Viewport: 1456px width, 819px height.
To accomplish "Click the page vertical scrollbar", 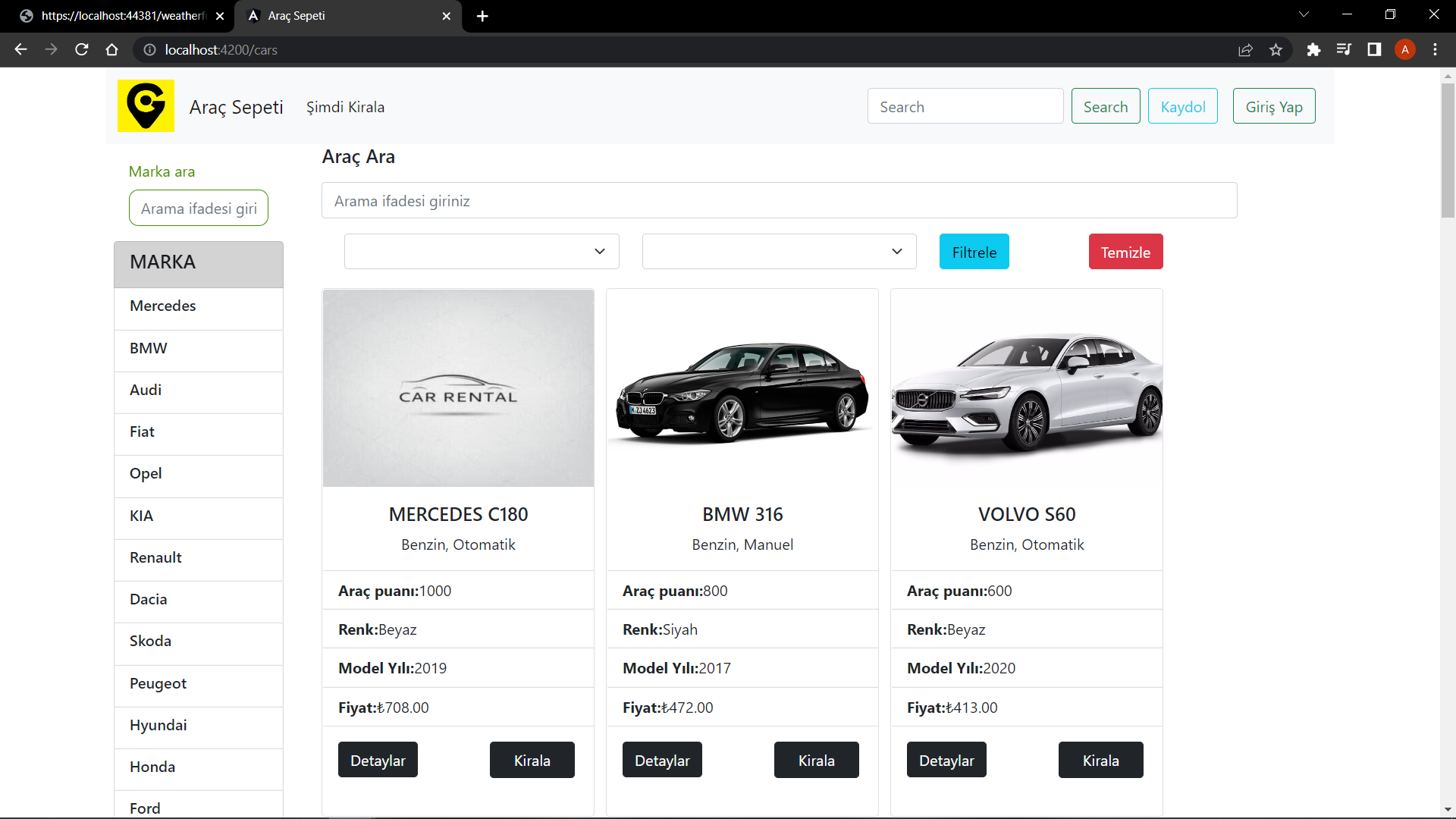I will [1448, 152].
